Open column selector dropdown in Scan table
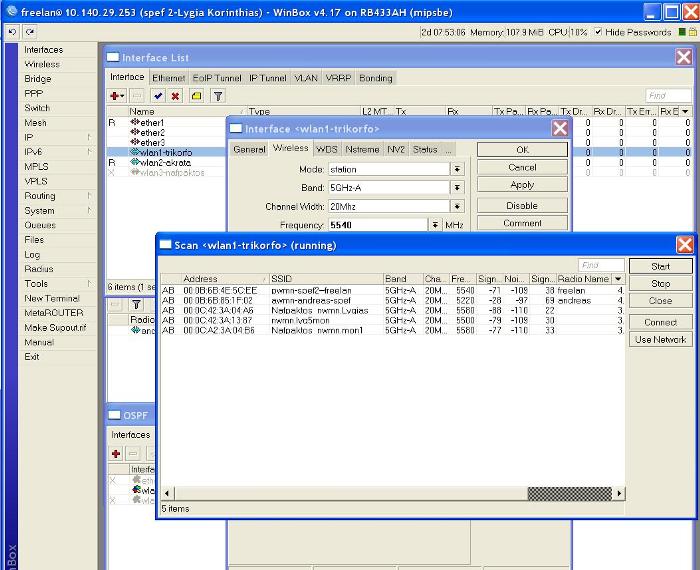The width and height of the screenshot is (700, 570). [x=619, y=279]
